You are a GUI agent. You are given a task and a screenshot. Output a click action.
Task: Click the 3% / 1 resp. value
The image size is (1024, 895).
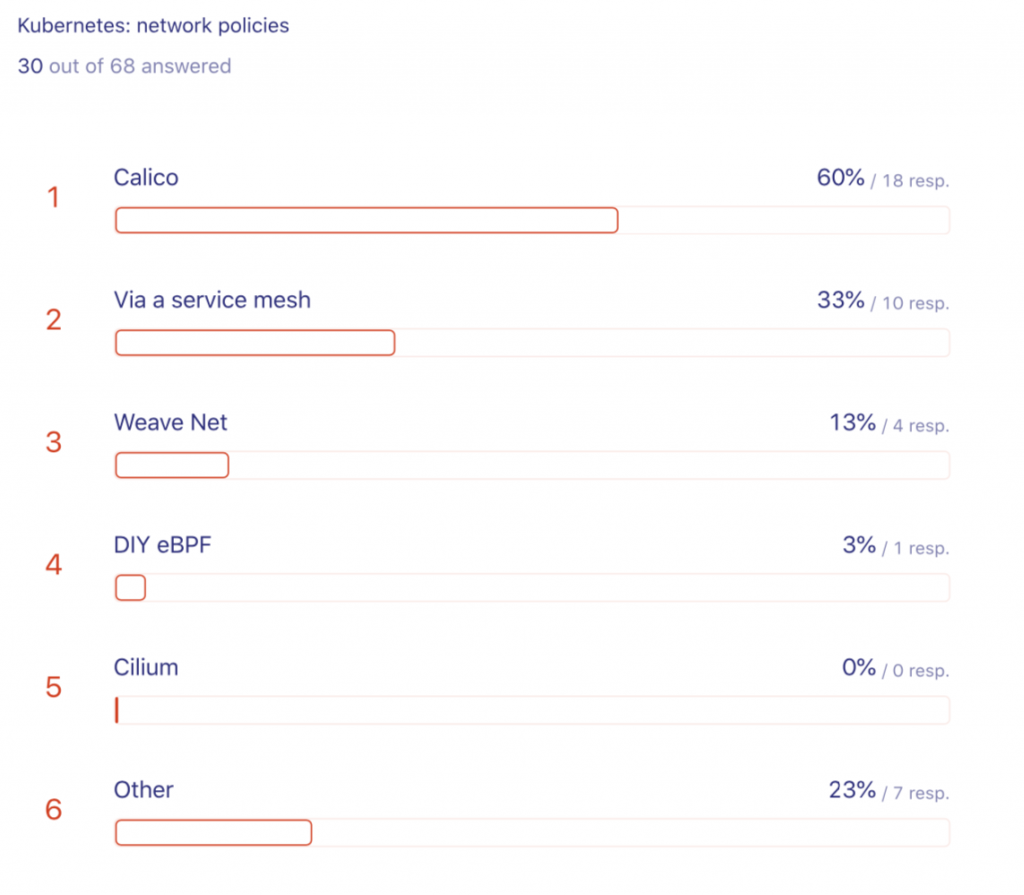click(x=895, y=546)
